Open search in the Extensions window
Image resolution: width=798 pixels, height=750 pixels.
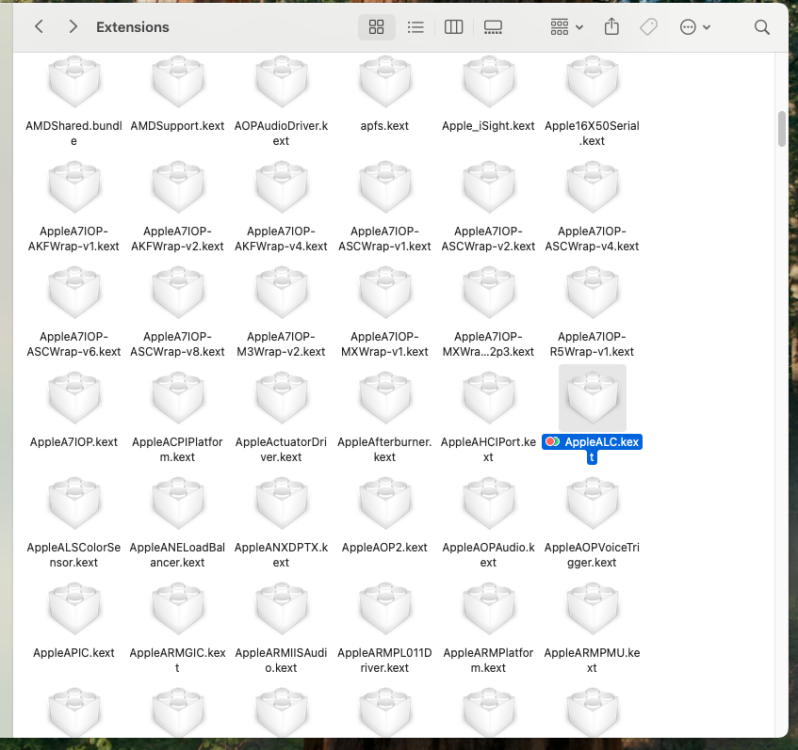[761, 27]
